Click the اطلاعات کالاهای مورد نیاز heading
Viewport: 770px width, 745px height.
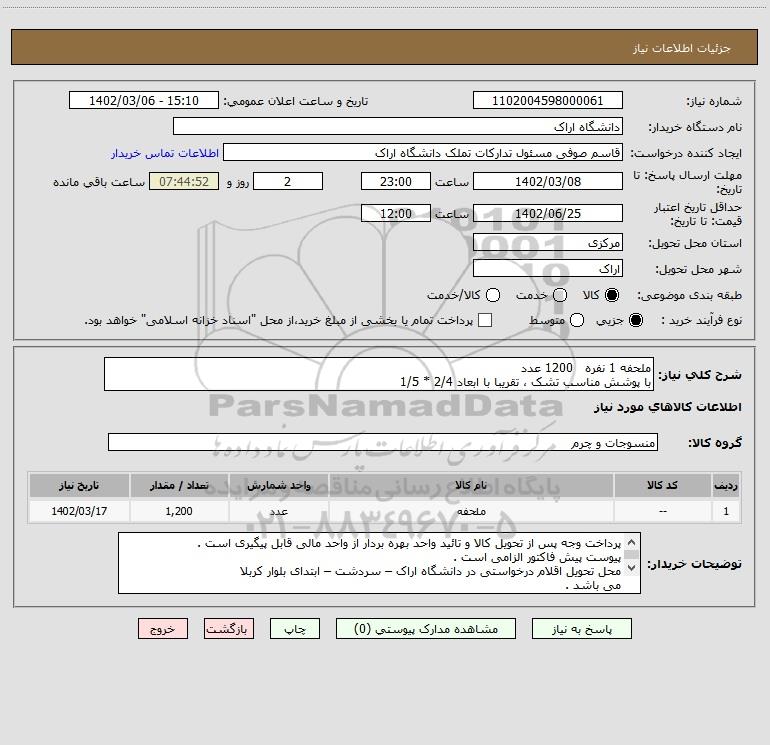pyautogui.click(x=667, y=407)
